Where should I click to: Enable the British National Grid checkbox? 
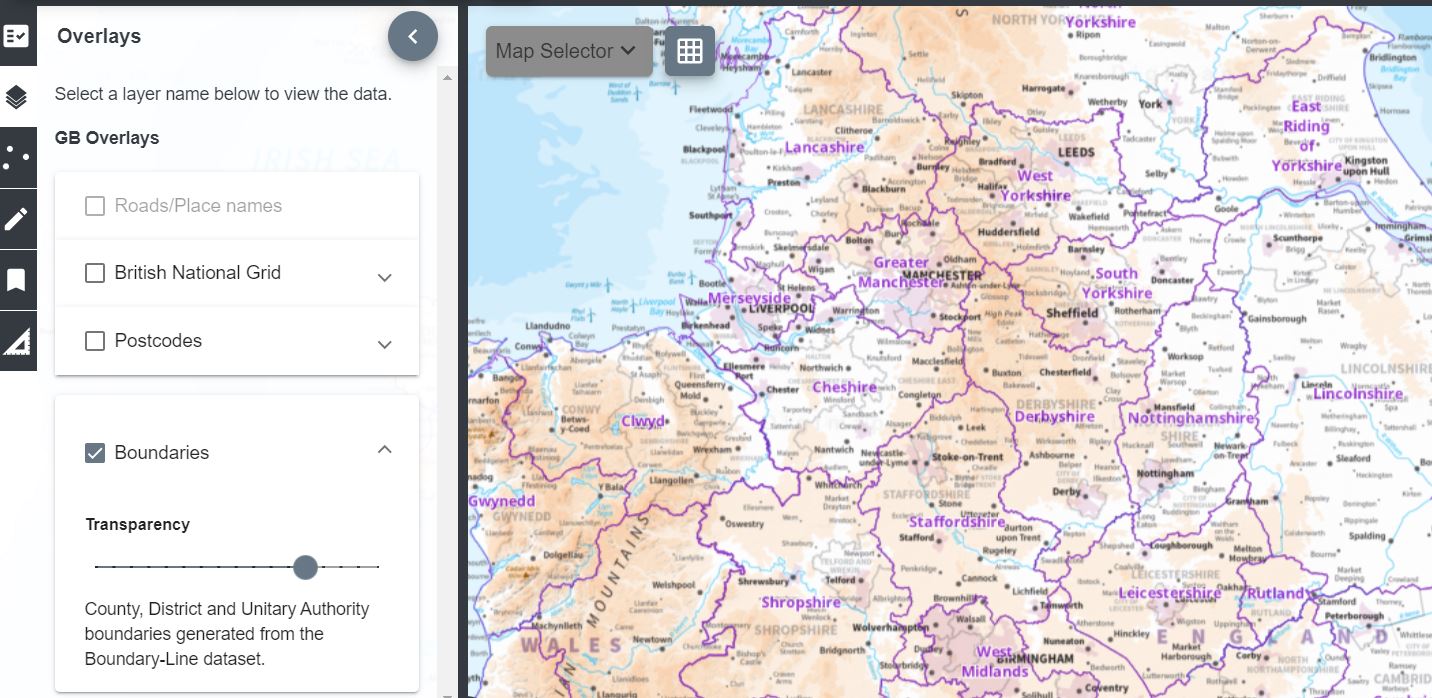(95, 273)
